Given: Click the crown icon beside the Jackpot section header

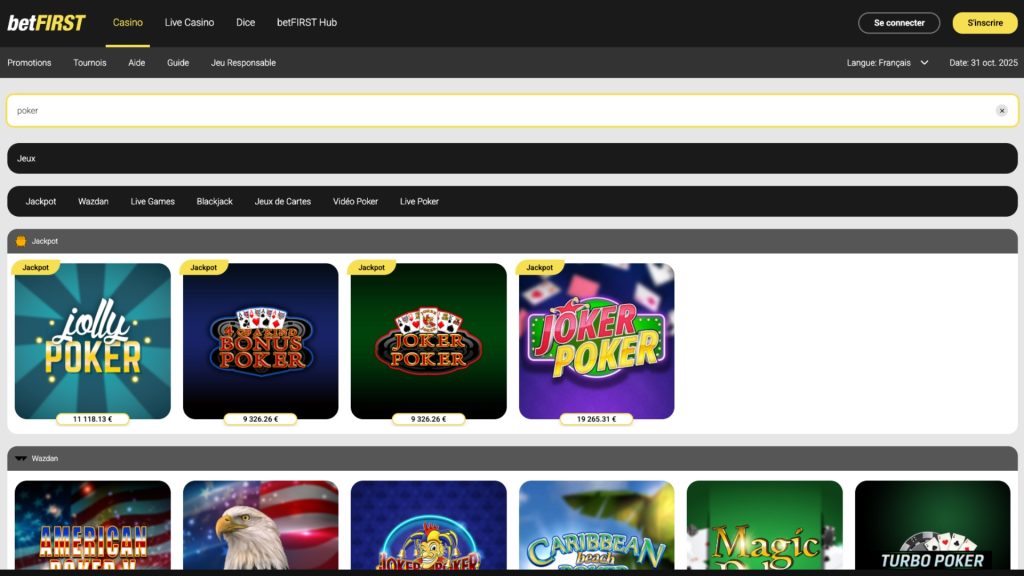Looking at the screenshot, I should coord(19,241).
